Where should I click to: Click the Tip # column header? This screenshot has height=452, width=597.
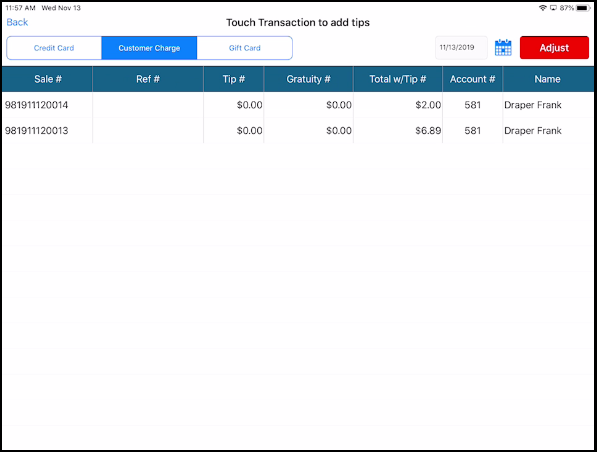click(x=234, y=79)
